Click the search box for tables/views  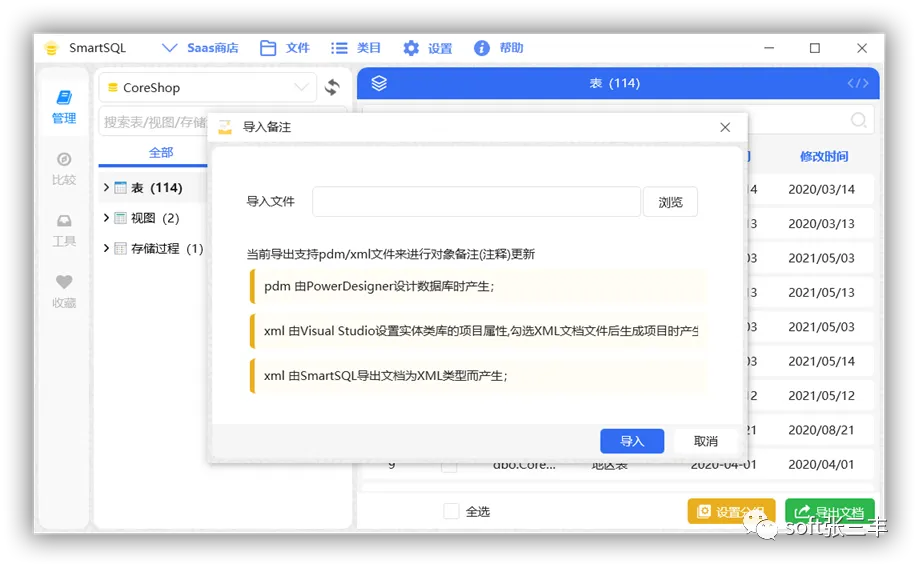pyautogui.click(x=155, y=122)
